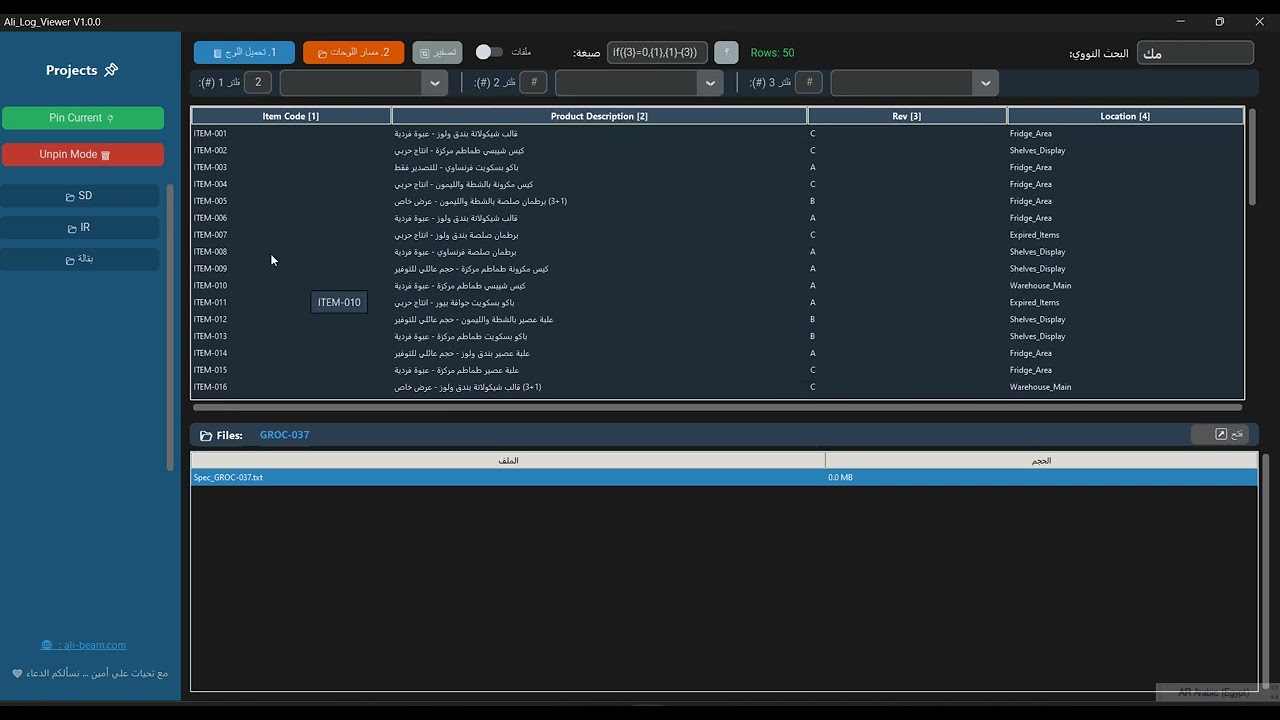
Task: Select the ITEM-007 cell
Action: pos(291,235)
